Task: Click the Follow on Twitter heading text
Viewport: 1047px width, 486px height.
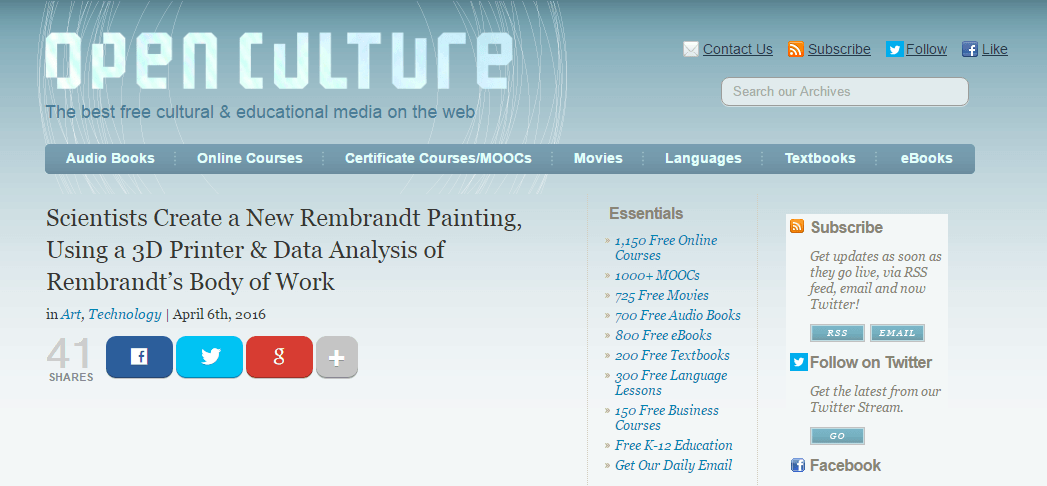Action: point(871,362)
